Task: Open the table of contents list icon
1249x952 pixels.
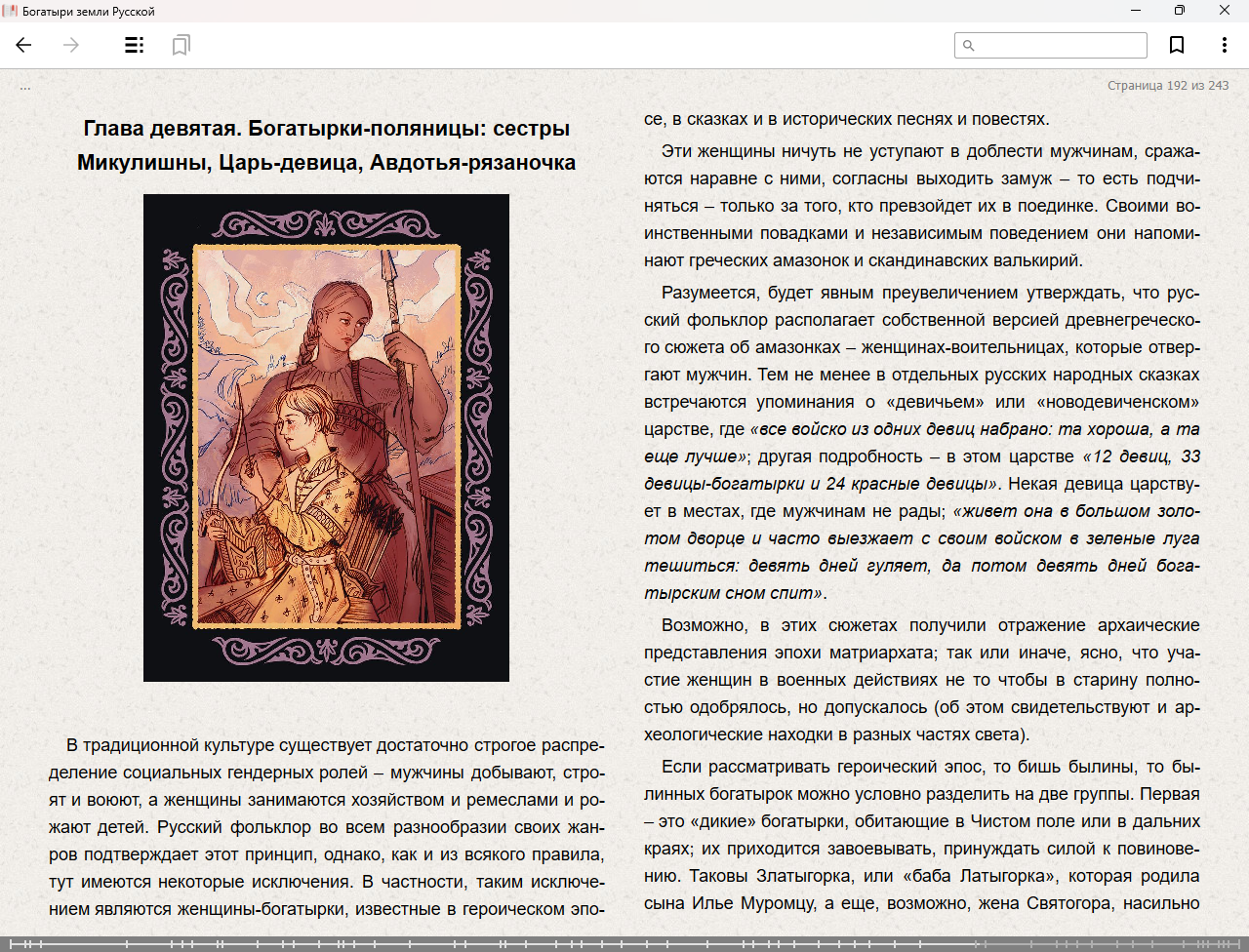Action: [135, 45]
